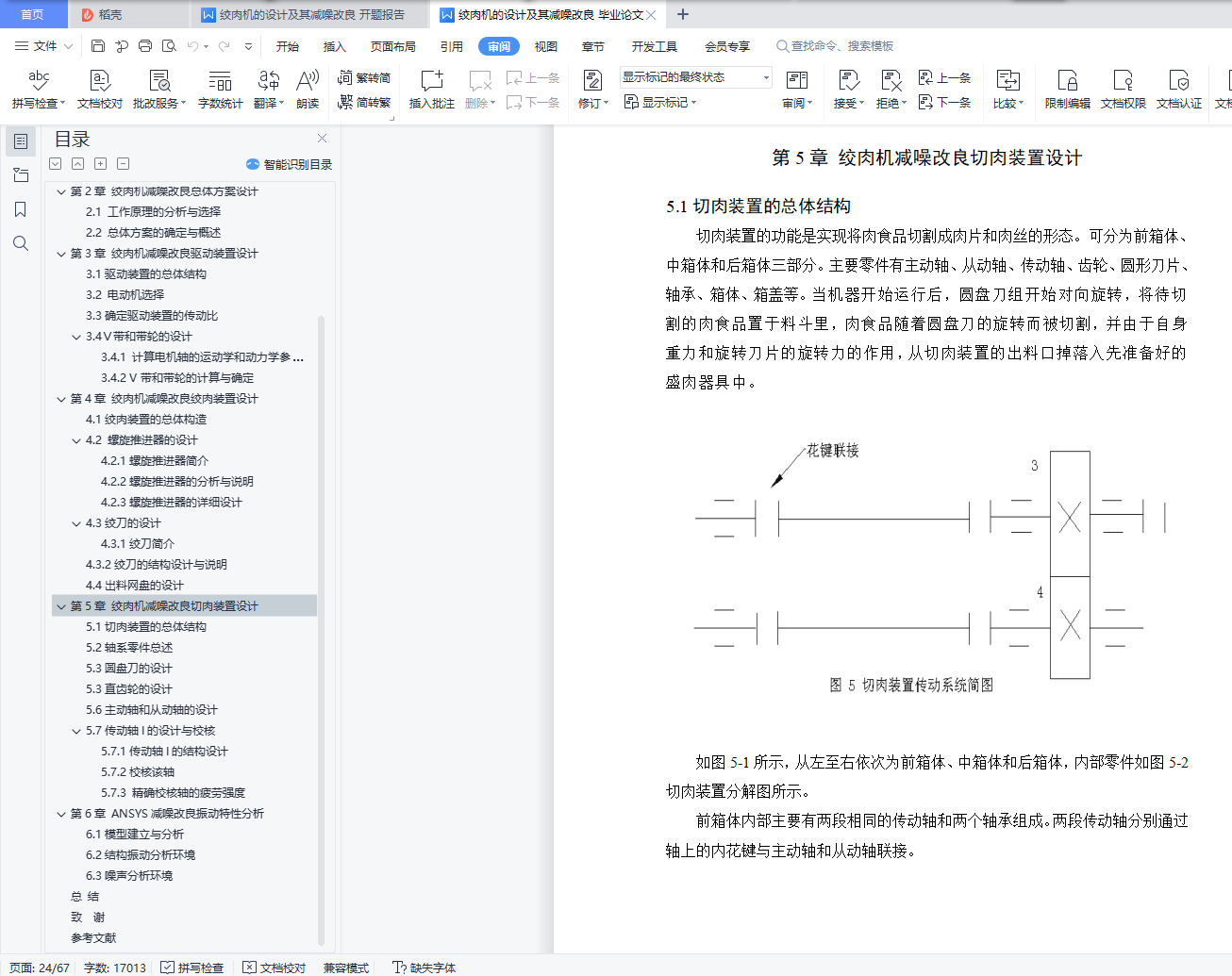Image resolution: width=1232 pixels, height=976 pixels.
Task: Click the collapse-level minus box in 目录 pane
Action: click(x=123, y=164)
